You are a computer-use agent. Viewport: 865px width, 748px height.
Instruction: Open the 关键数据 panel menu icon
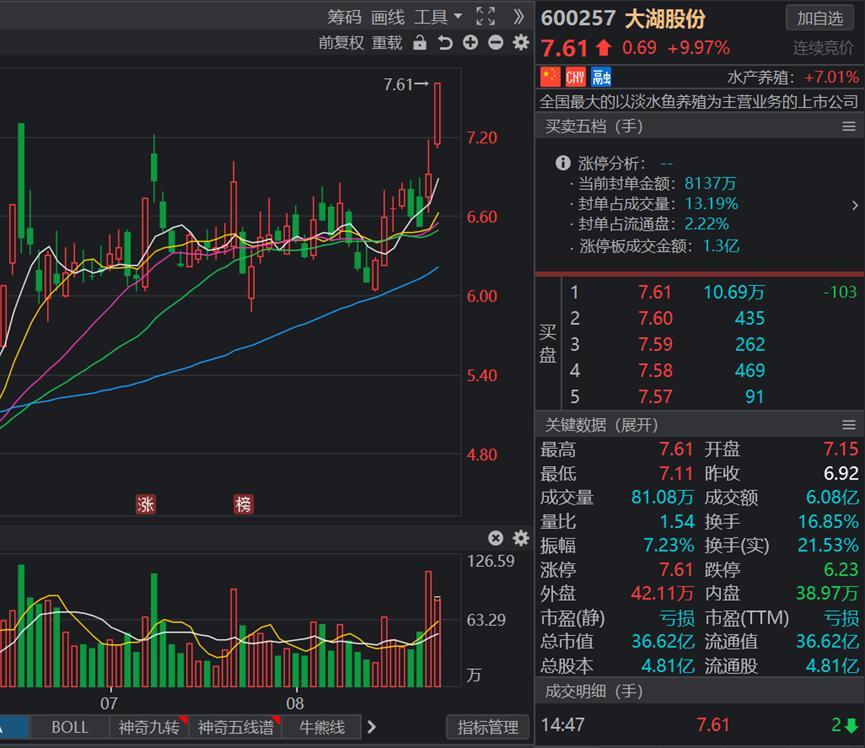tap(849, 425)
